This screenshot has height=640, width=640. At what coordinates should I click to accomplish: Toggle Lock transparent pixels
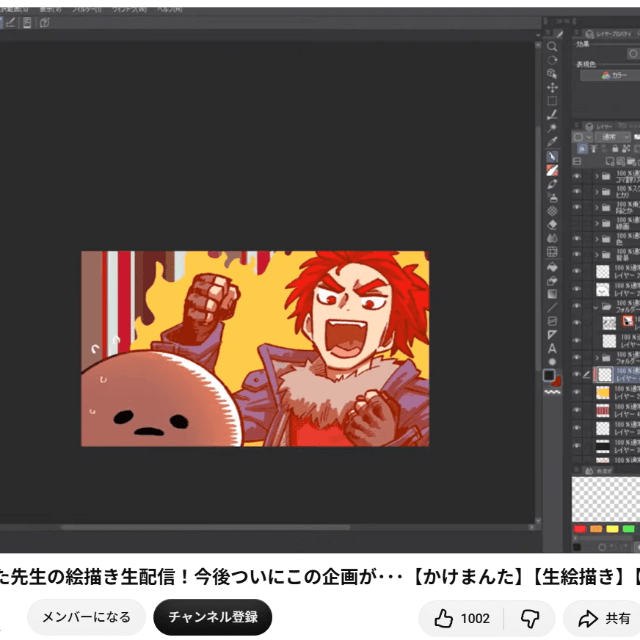pos(626,149)
